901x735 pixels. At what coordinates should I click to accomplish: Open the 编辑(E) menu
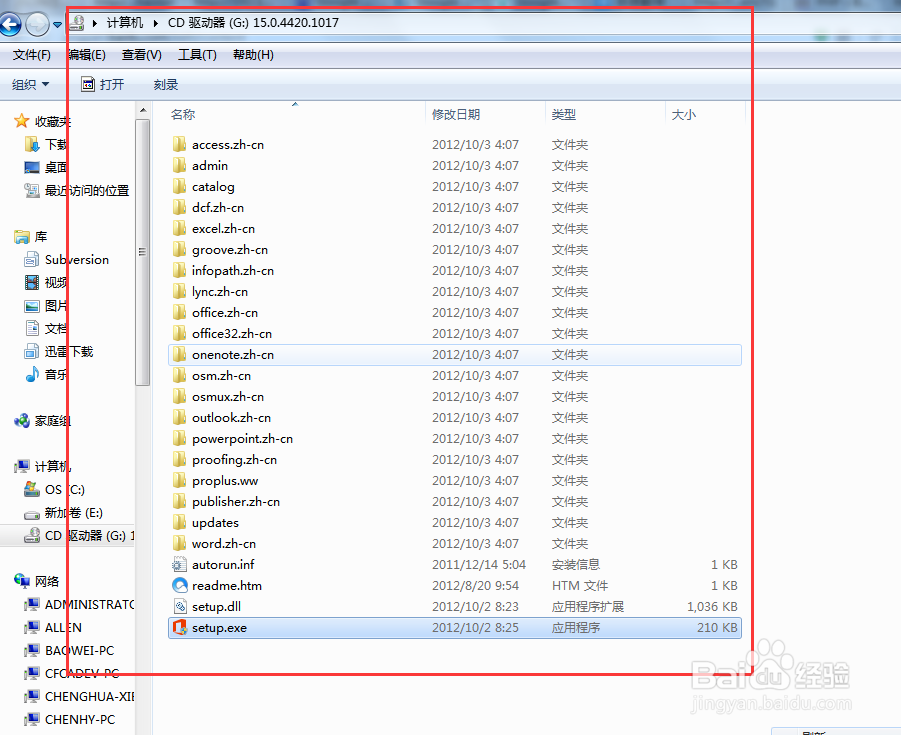pos(87,55)
